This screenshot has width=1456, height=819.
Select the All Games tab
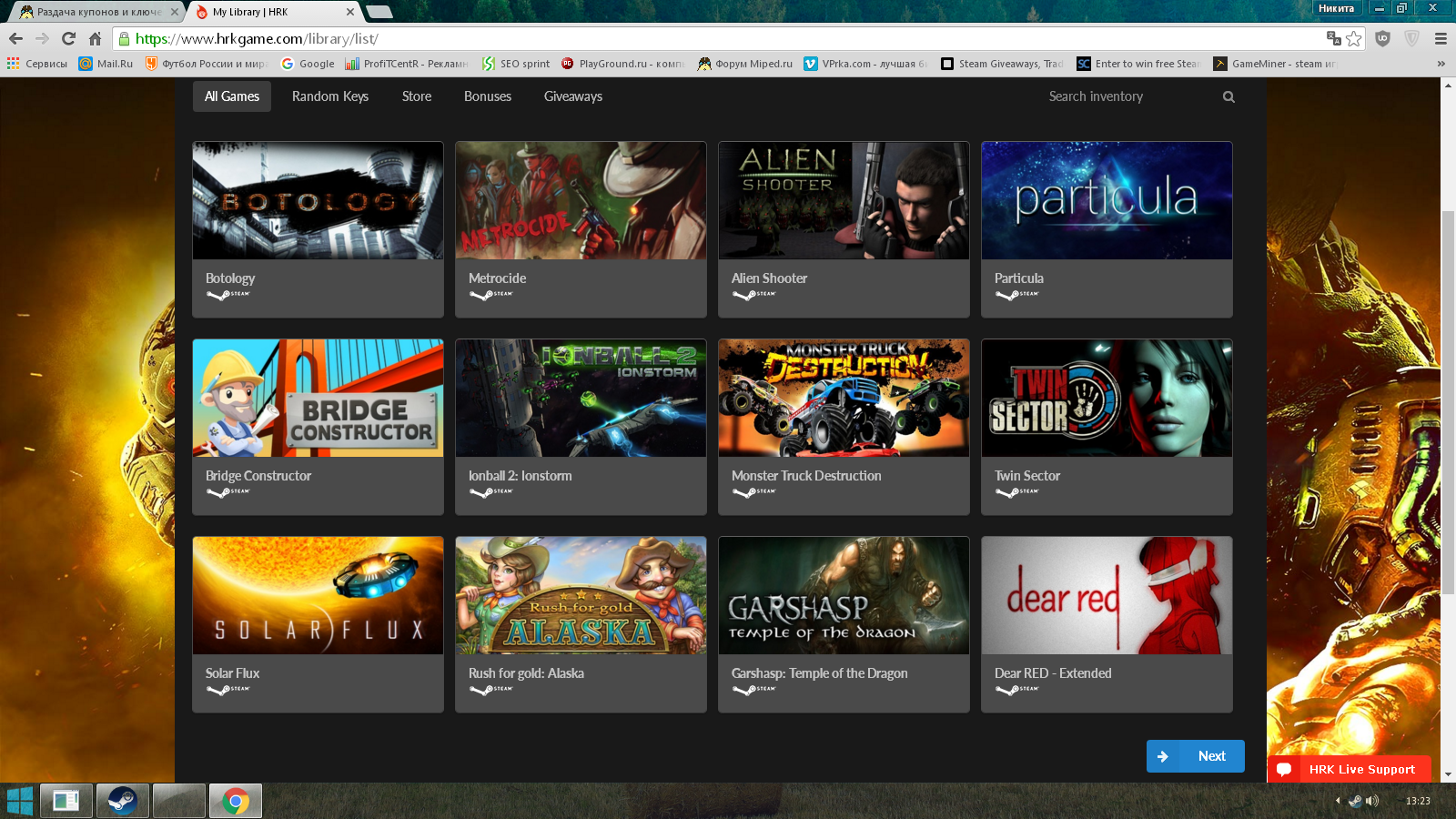(x=232, y=96)
